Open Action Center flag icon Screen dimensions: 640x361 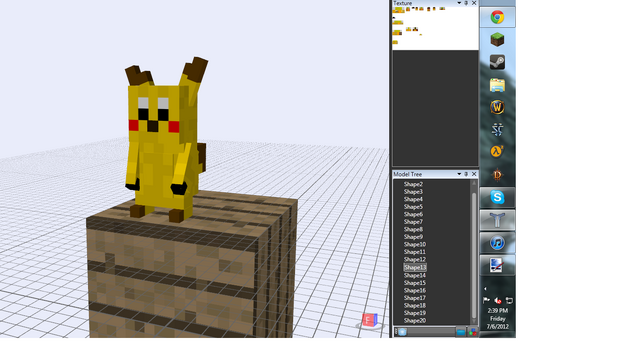click(x=486, y=300)
